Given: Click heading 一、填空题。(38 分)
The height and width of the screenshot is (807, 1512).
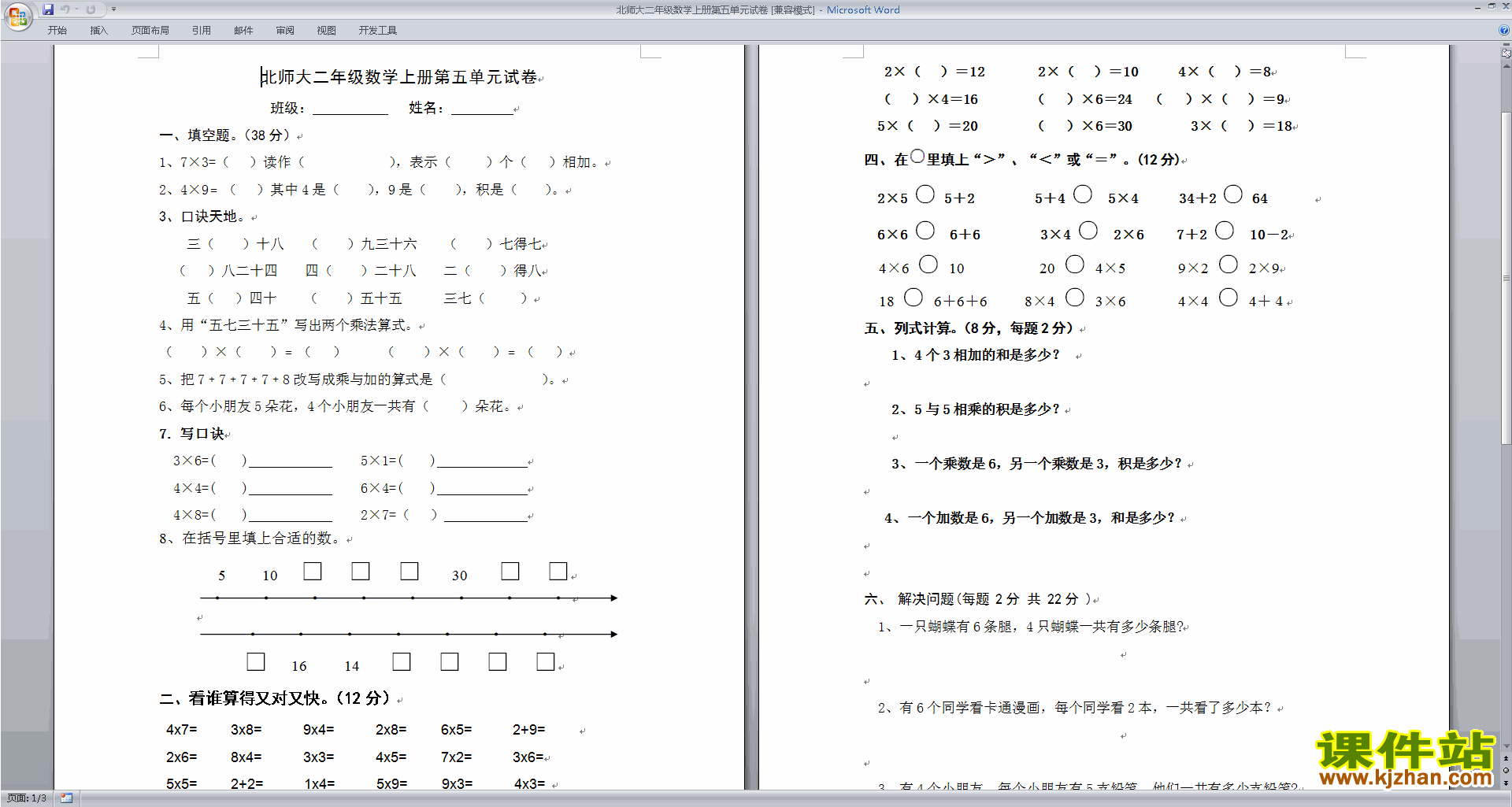Looking at the screenshot, I should [224, 135].
